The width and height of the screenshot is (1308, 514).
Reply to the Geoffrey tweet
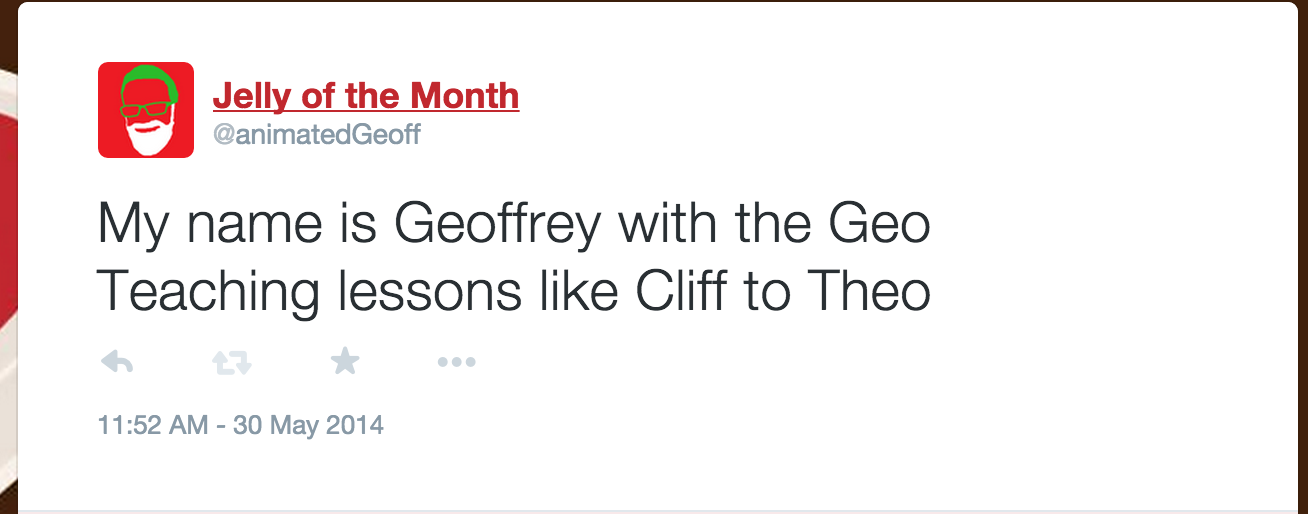117,363
